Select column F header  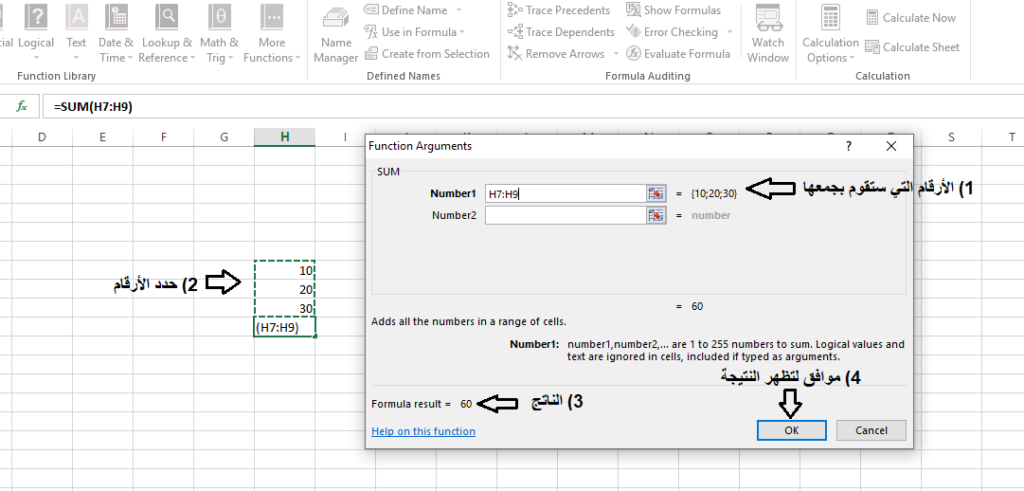163,136
